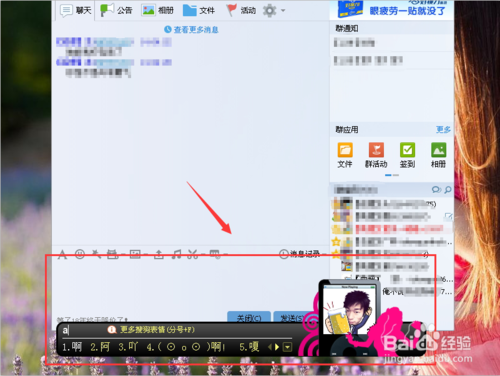This screenshot has width=500, height=376.
Task: Open the emoji smiley picker
Action: (80, 255)
